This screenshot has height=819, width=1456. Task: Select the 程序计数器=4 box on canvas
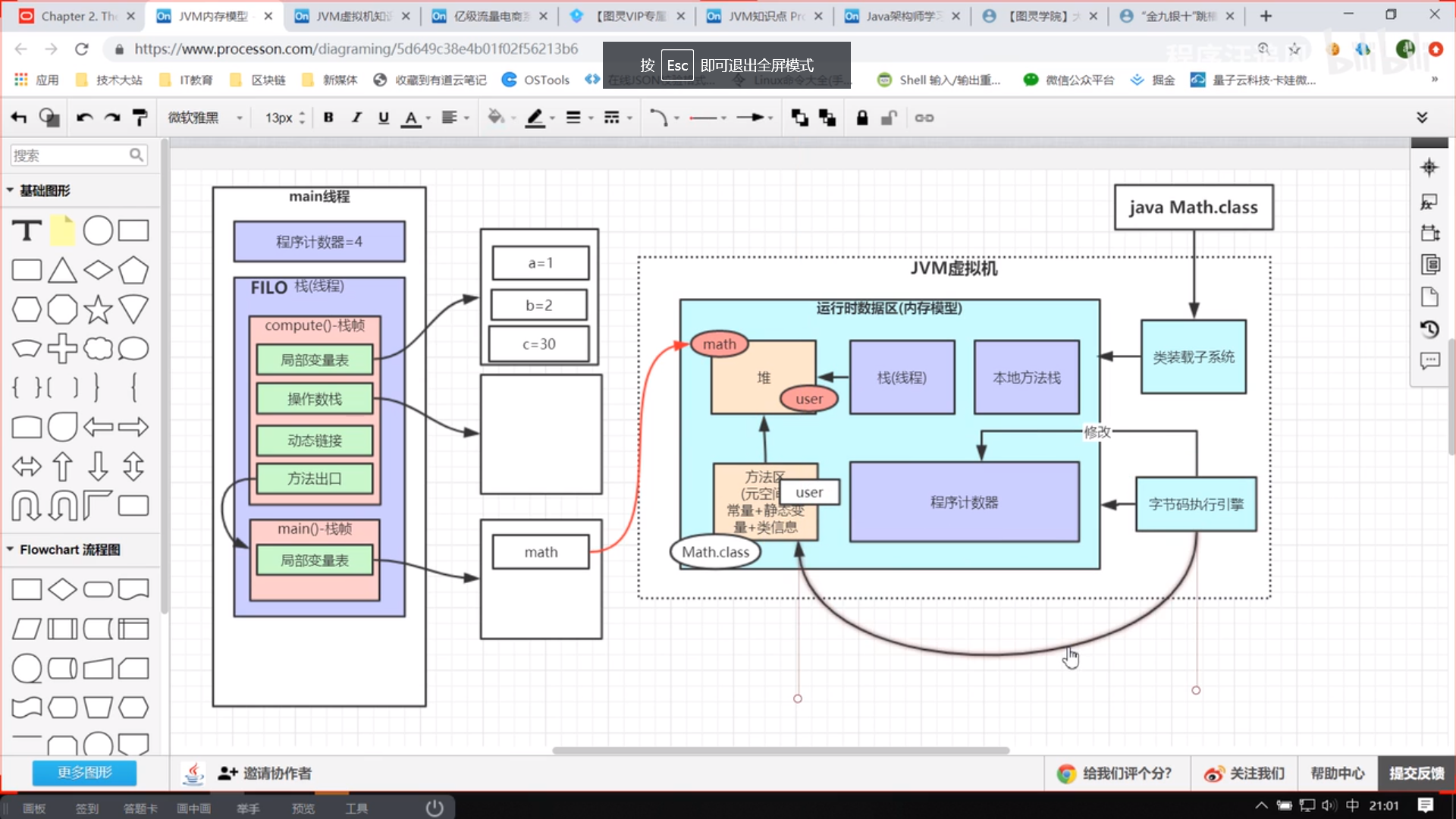coord(319,242)
